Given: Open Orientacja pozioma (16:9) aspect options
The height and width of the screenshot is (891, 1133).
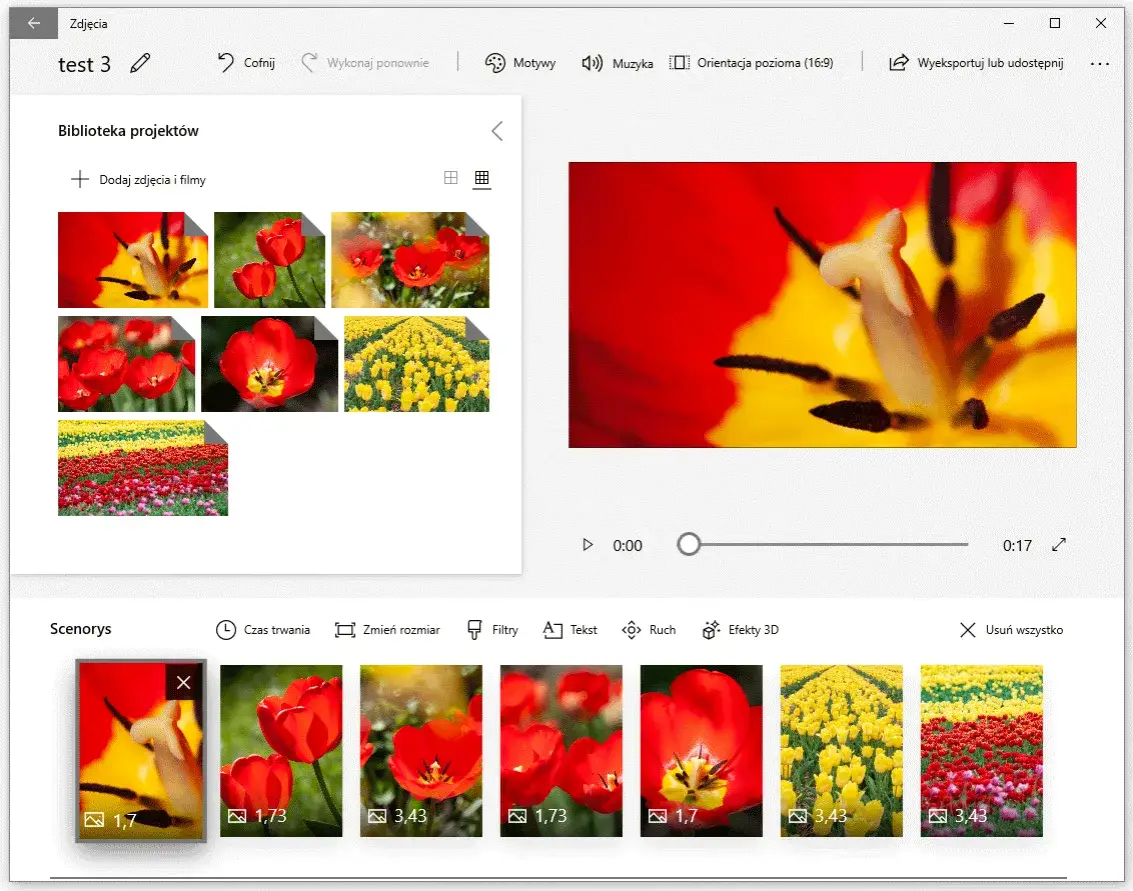Looking at the screenshot, I should (x=751, y=63).
